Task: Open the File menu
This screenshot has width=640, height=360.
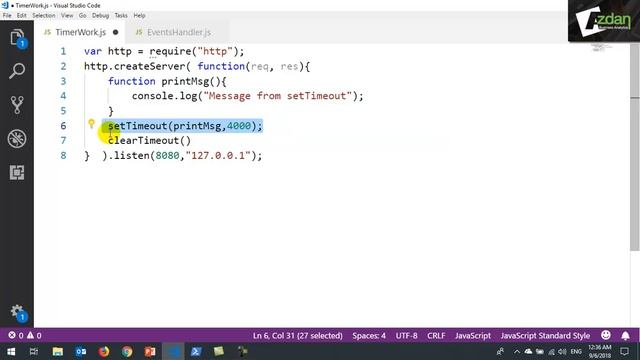Action: [x=7, y=16]
